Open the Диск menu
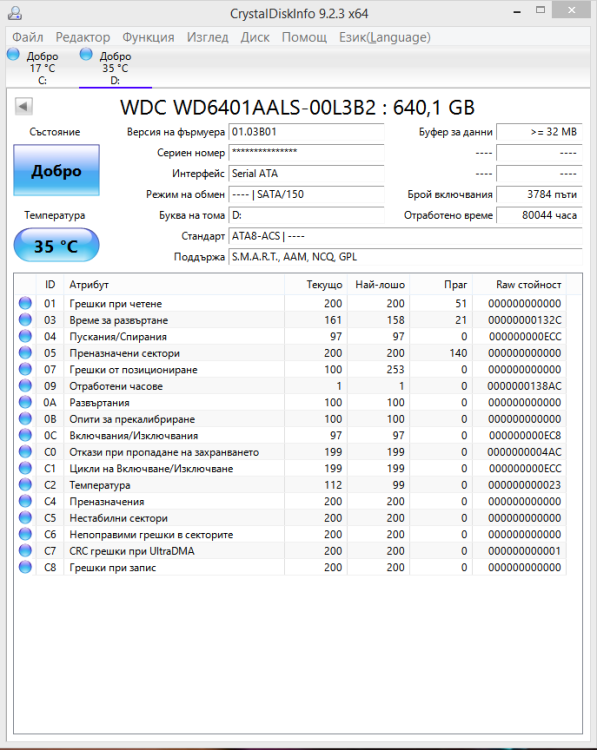Image resolution: width=597 pixels, height=750 pixels. [255, 37]
